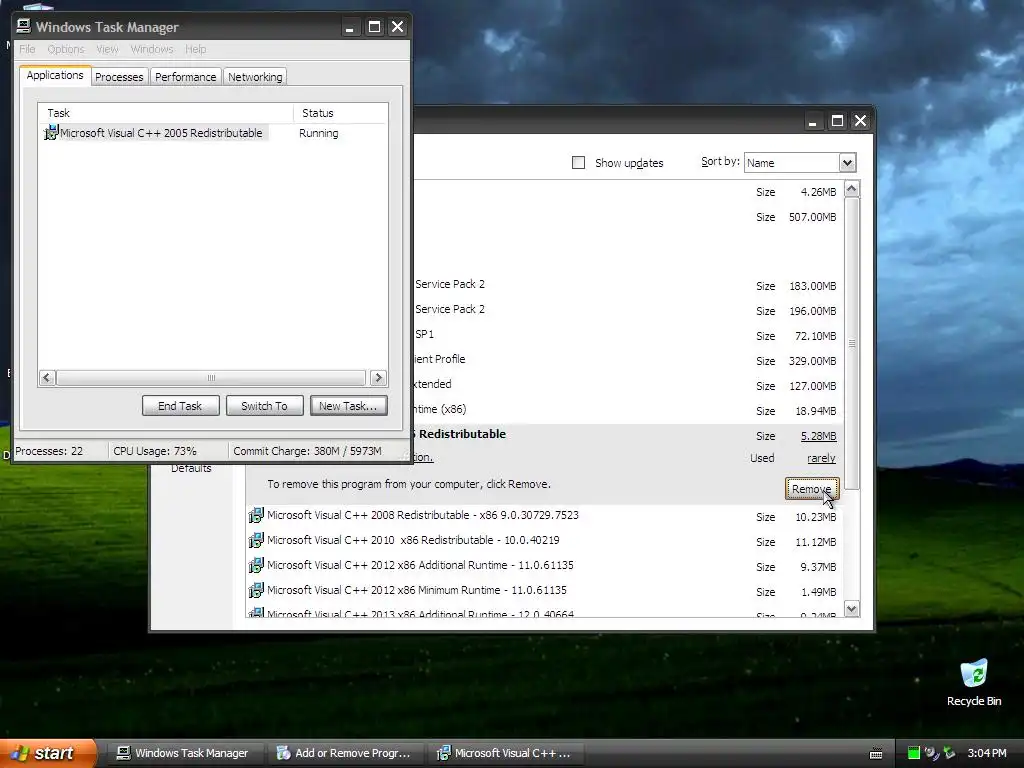This screenshot has height=768, width=1024.
Task: Click the Switch To button
Action: (264, 406)
